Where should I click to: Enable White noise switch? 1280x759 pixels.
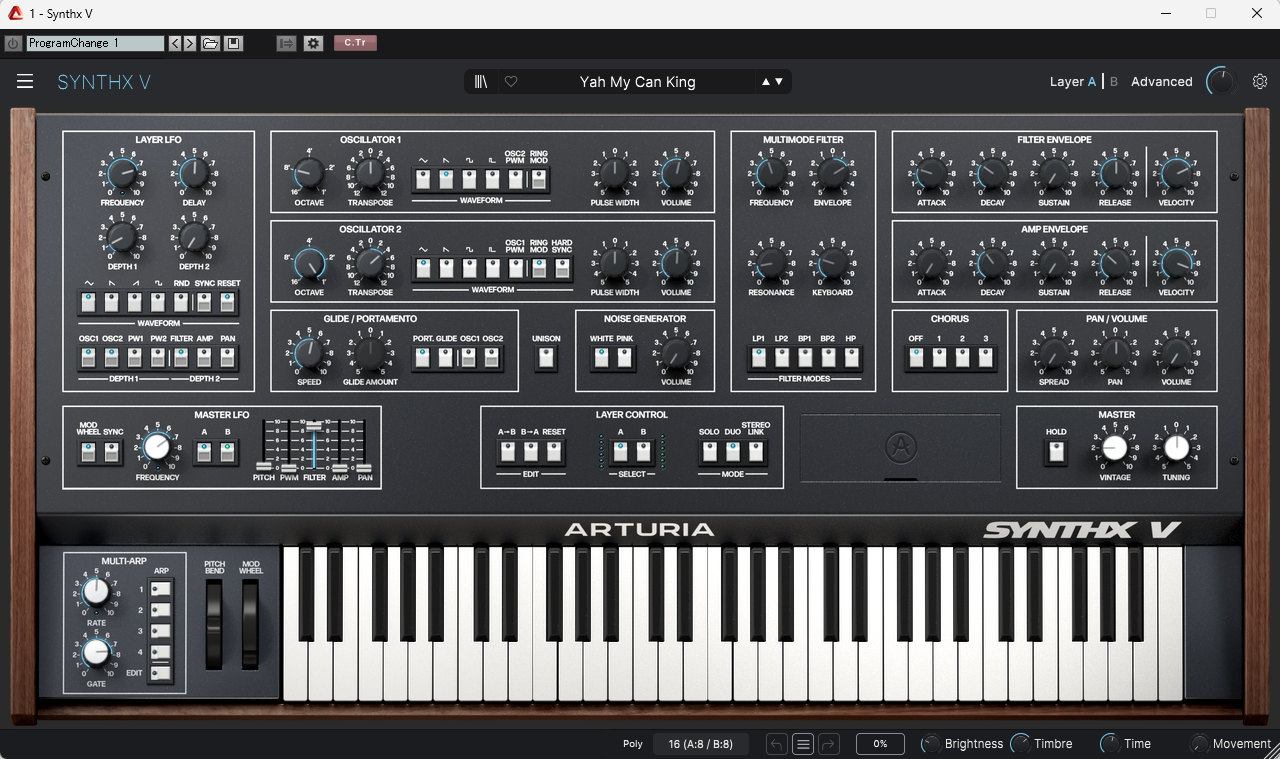601,359
